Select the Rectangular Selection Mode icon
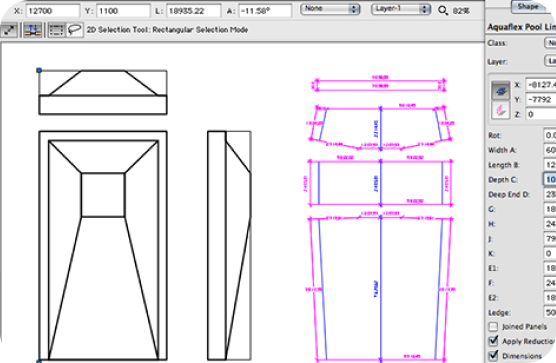This screenshot has height=363, width=556. click(56, 30)
